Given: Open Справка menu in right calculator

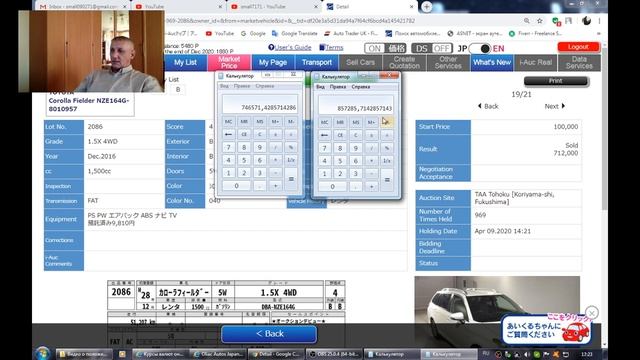Looking at the screenshot, I should click(x=361, y=87).
